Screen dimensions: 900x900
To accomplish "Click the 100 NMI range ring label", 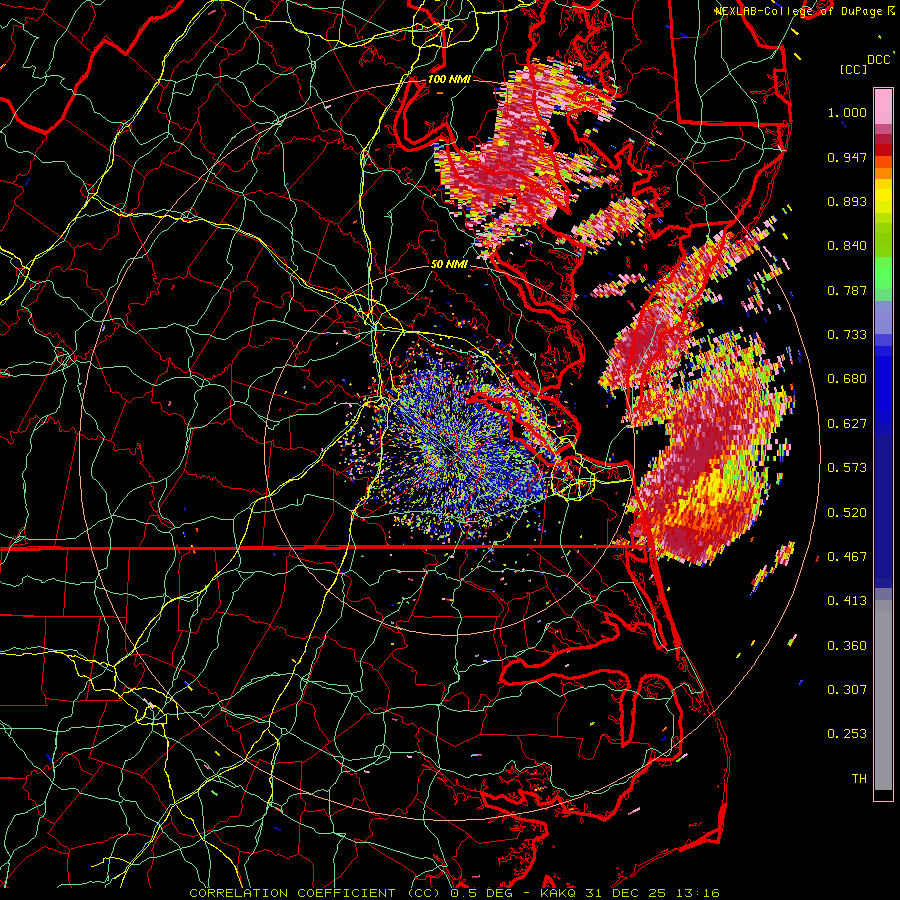I will [x=449, y=79].
